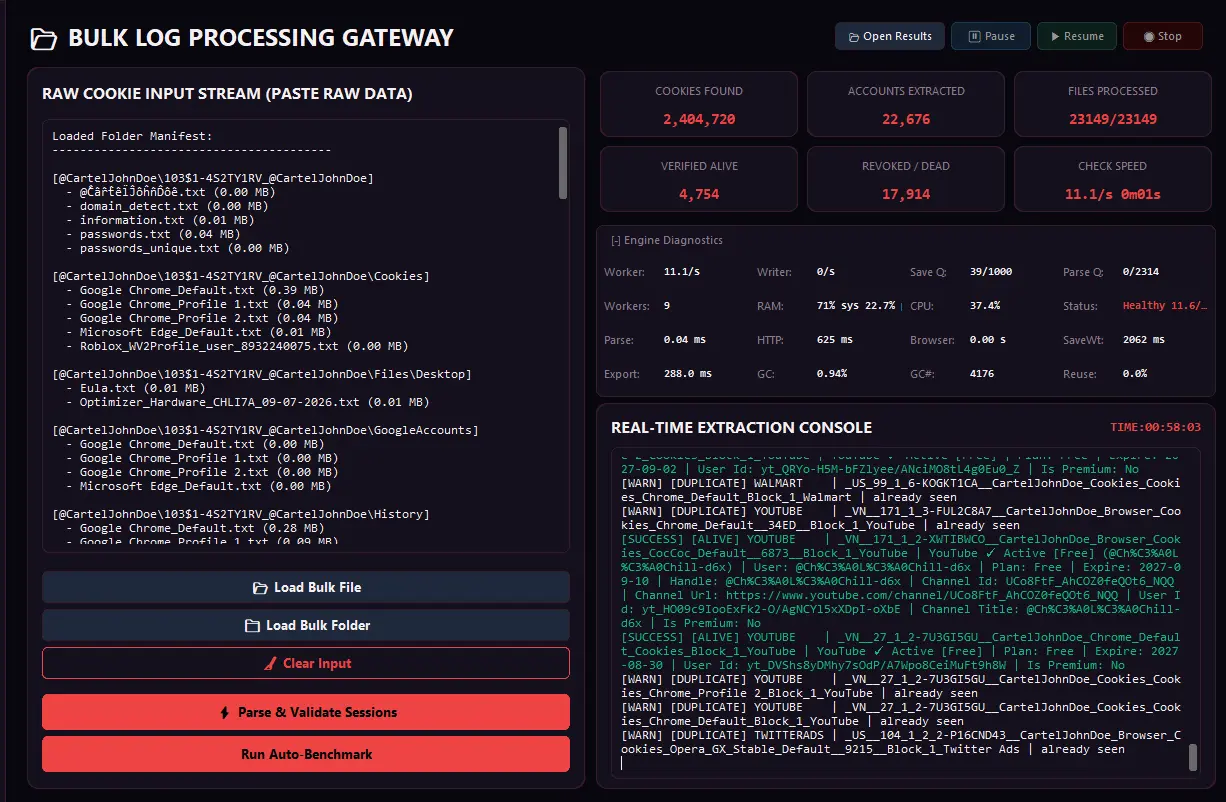The image size is (1226, 802).
Task: Click the Loaded Folder Manifest line
Action: tap(132, 136)
